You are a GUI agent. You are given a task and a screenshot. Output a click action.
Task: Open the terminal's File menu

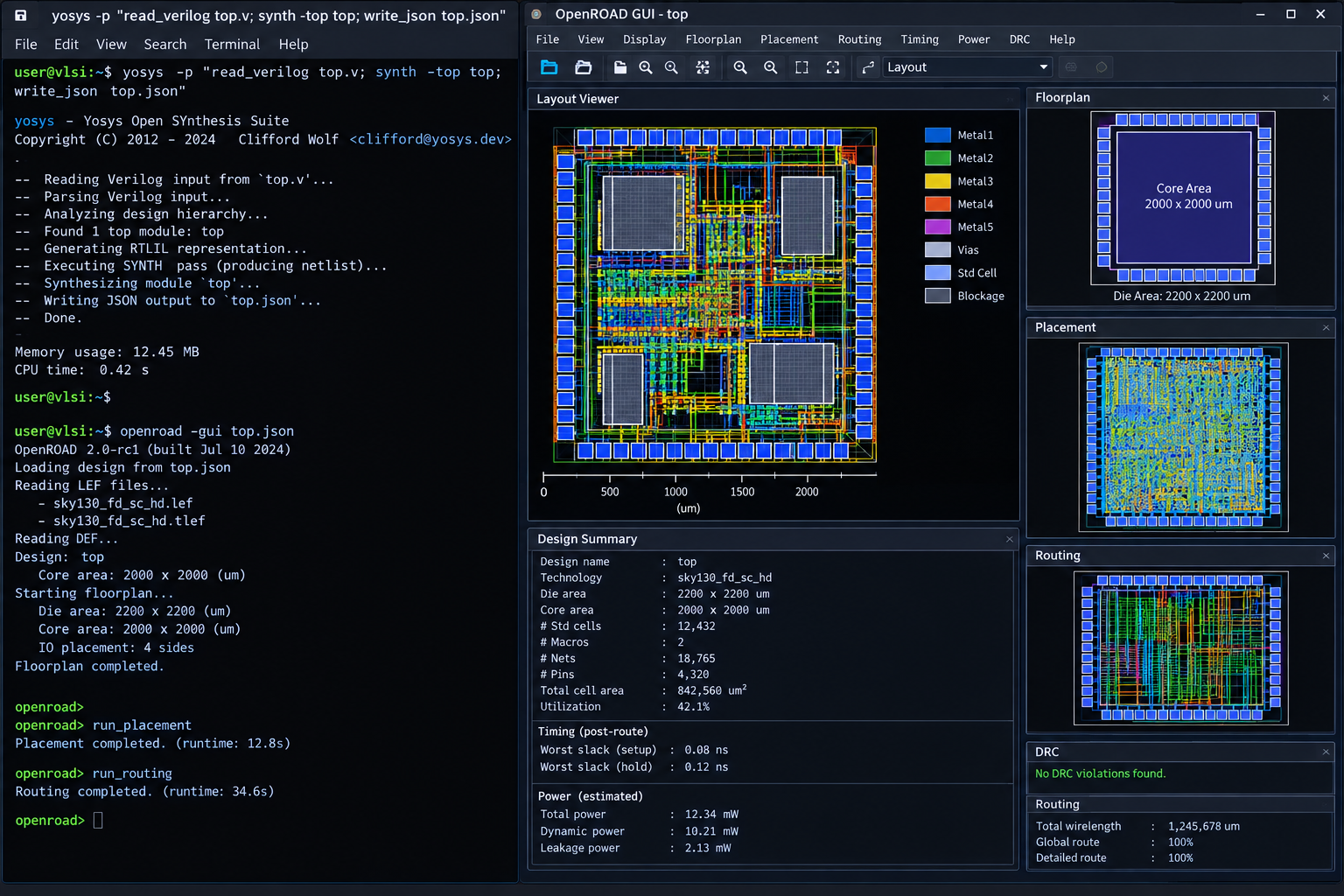click(x=26, y=45)
